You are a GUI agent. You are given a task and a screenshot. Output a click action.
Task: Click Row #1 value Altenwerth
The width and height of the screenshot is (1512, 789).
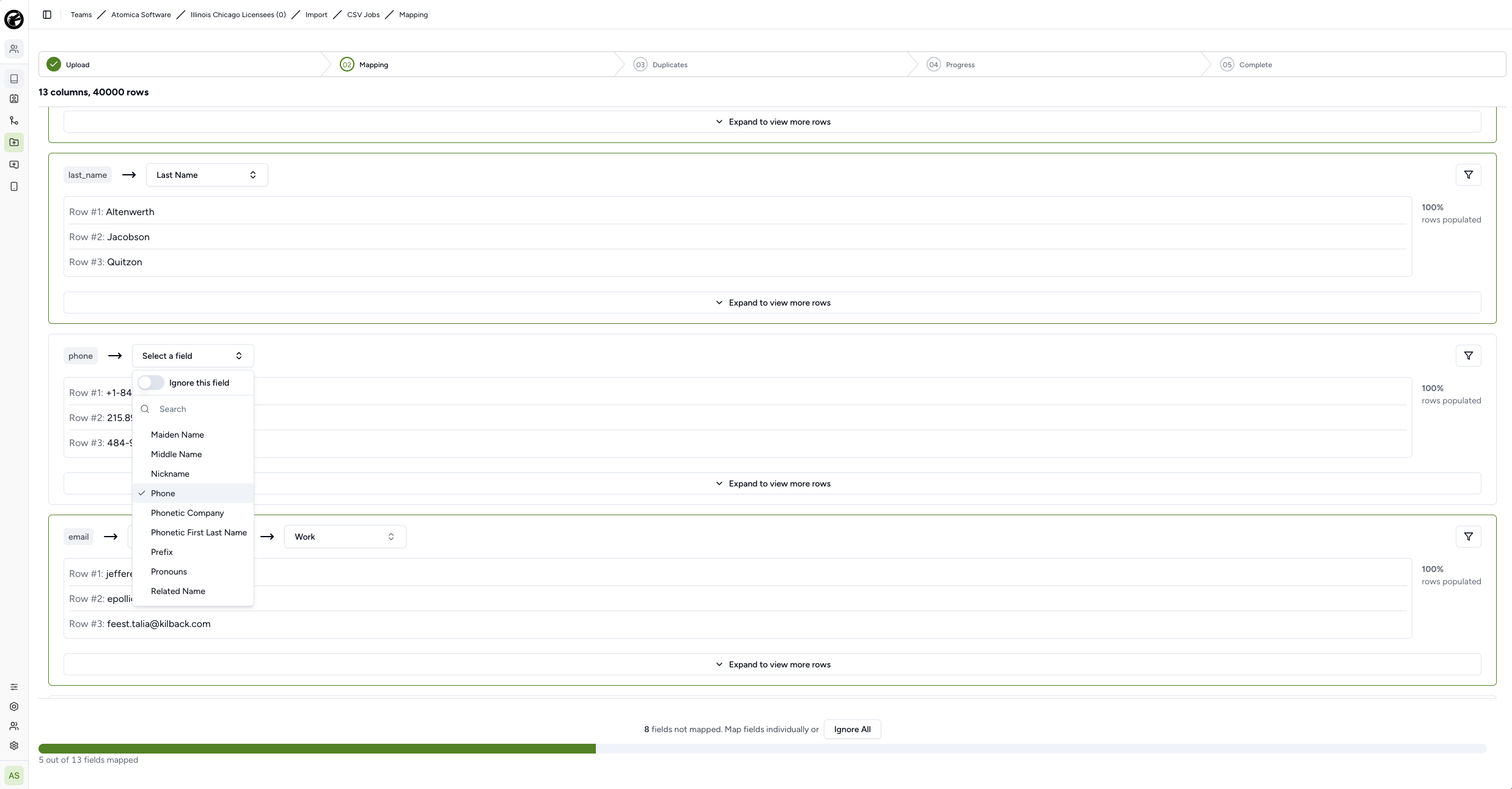(130, 212)
